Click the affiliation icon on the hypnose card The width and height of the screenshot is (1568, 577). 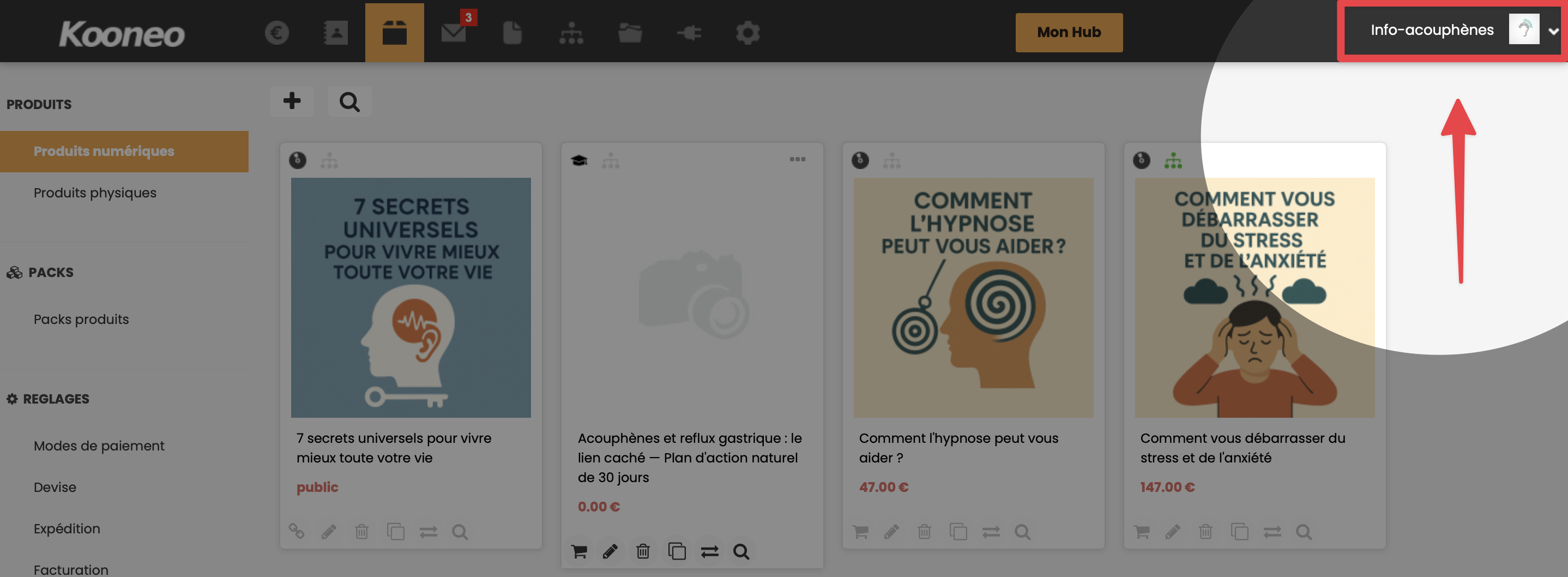[892, 160]
